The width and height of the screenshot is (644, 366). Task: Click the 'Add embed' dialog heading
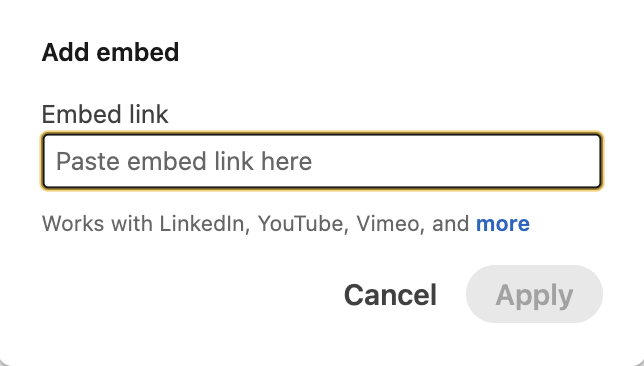(x=110, y=52)
